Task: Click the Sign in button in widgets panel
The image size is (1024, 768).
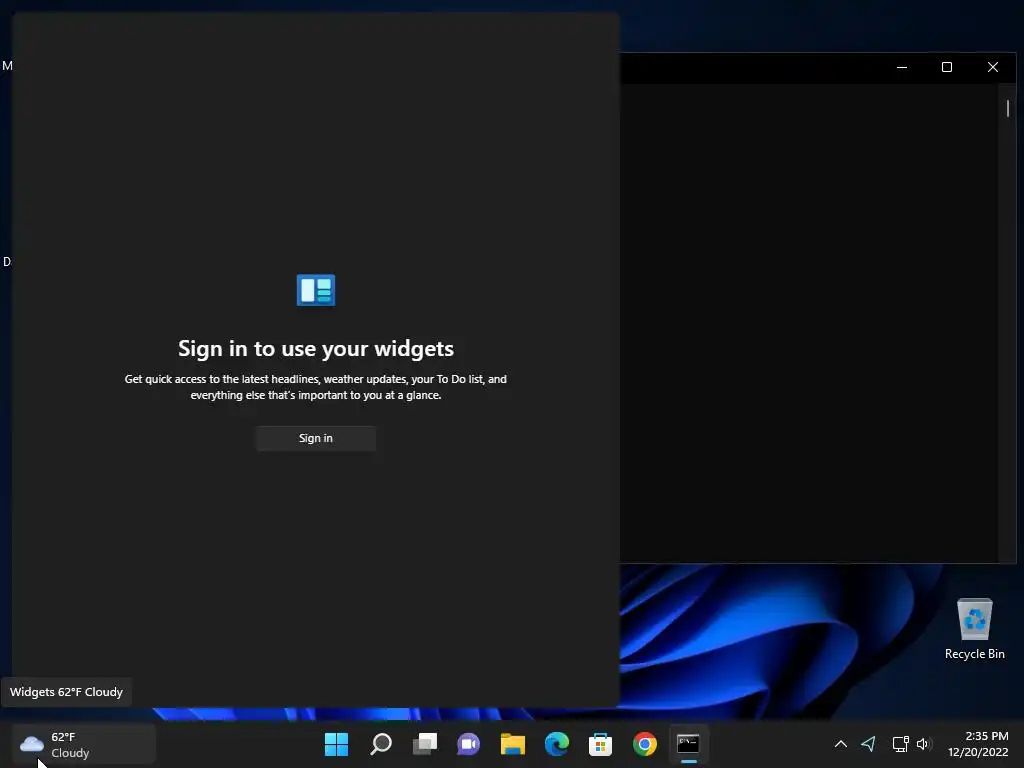Action: [x=315, y=438]
